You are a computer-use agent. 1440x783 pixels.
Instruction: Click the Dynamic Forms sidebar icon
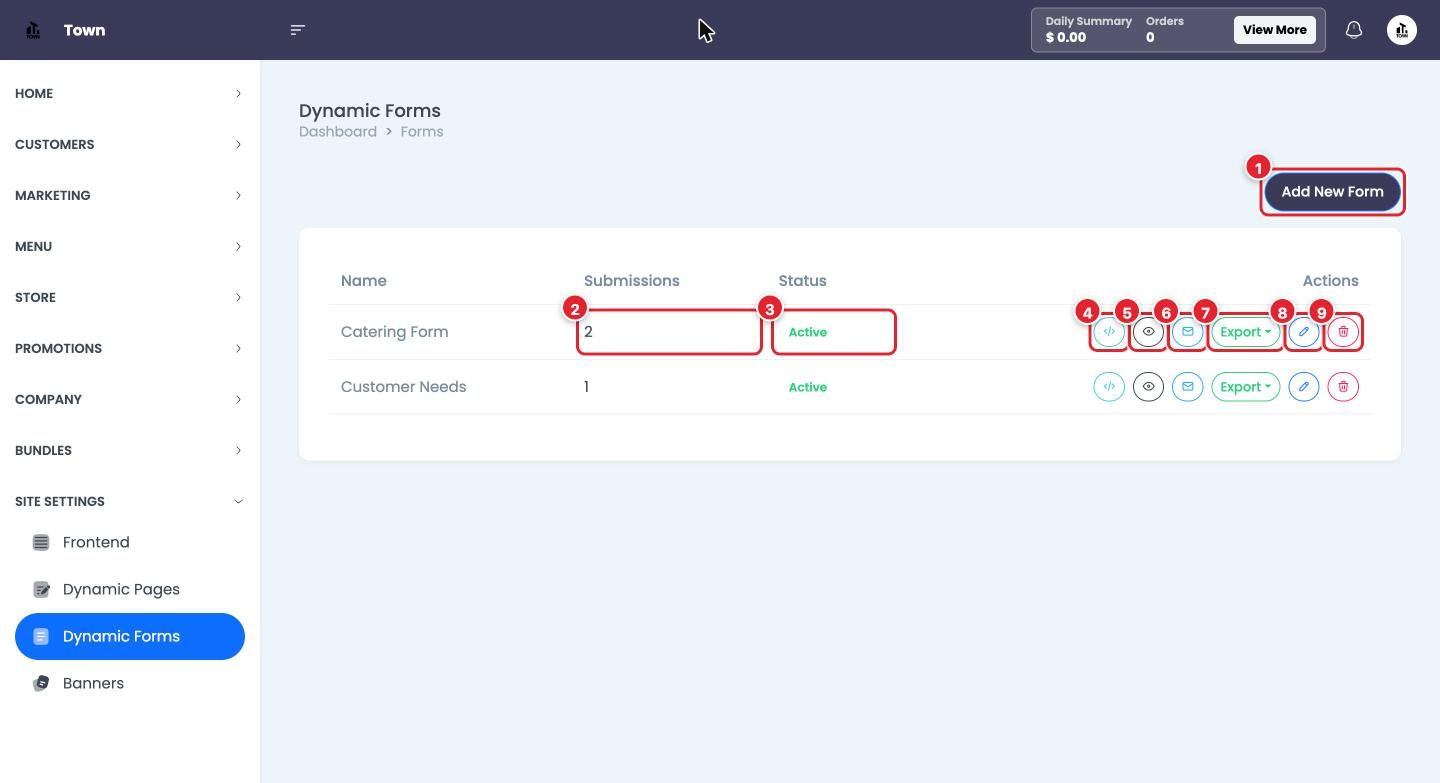pos(41,636)
